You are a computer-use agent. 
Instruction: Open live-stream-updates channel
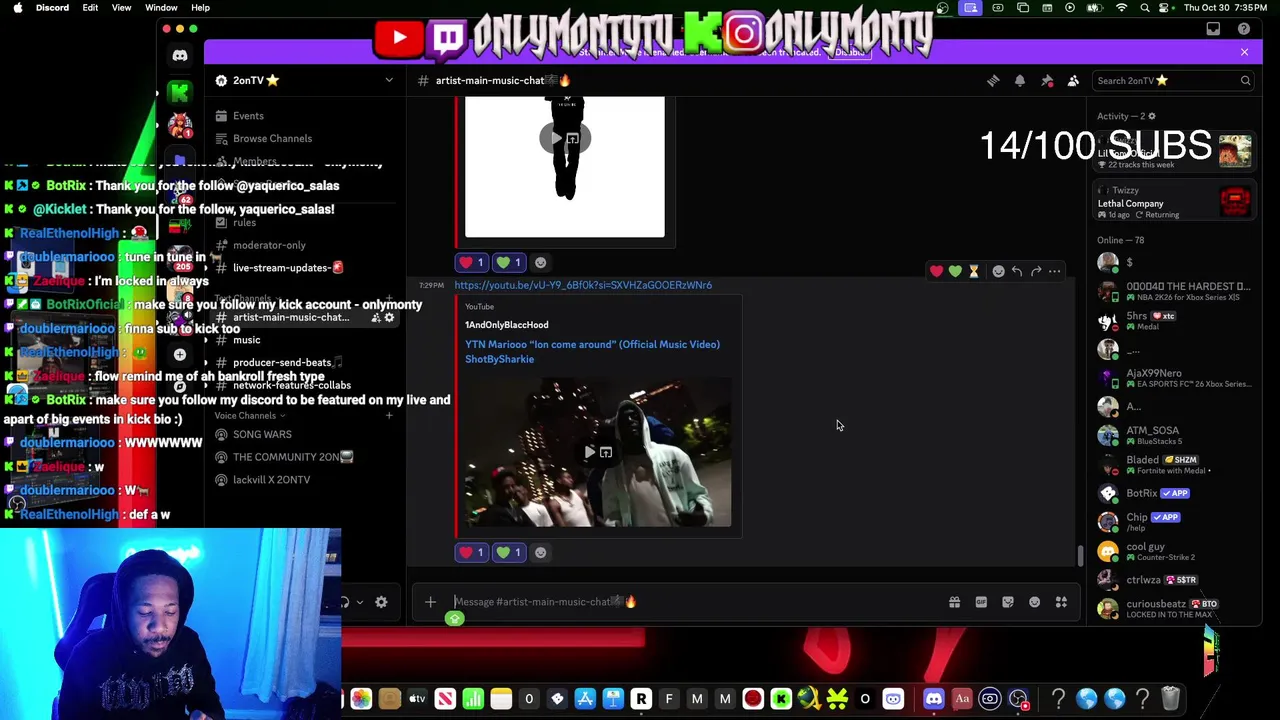(288, 268)
